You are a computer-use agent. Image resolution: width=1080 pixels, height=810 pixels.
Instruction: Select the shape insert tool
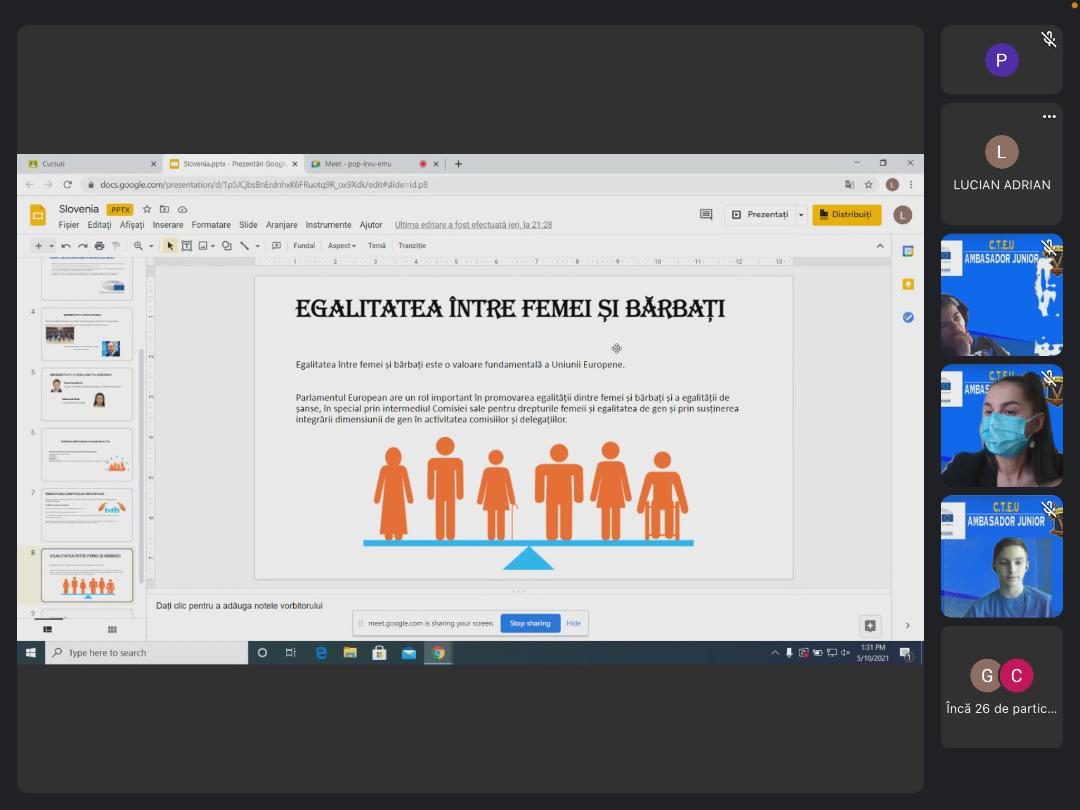click(227, 246)
